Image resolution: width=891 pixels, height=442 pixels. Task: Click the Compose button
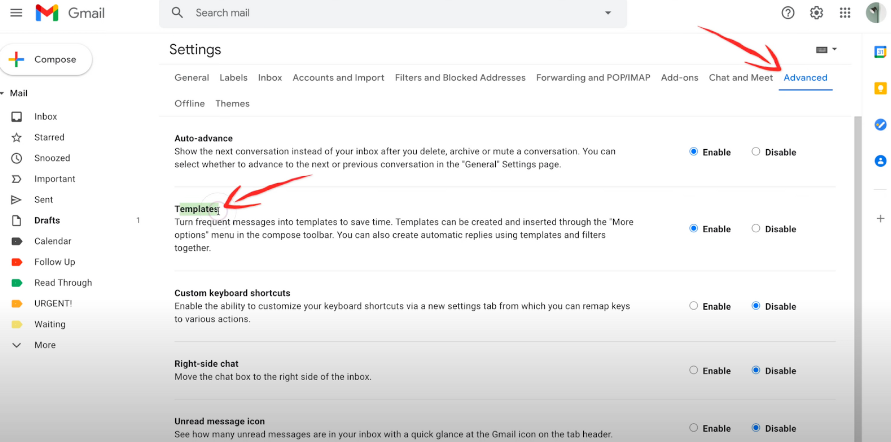[x=46, y=60]
